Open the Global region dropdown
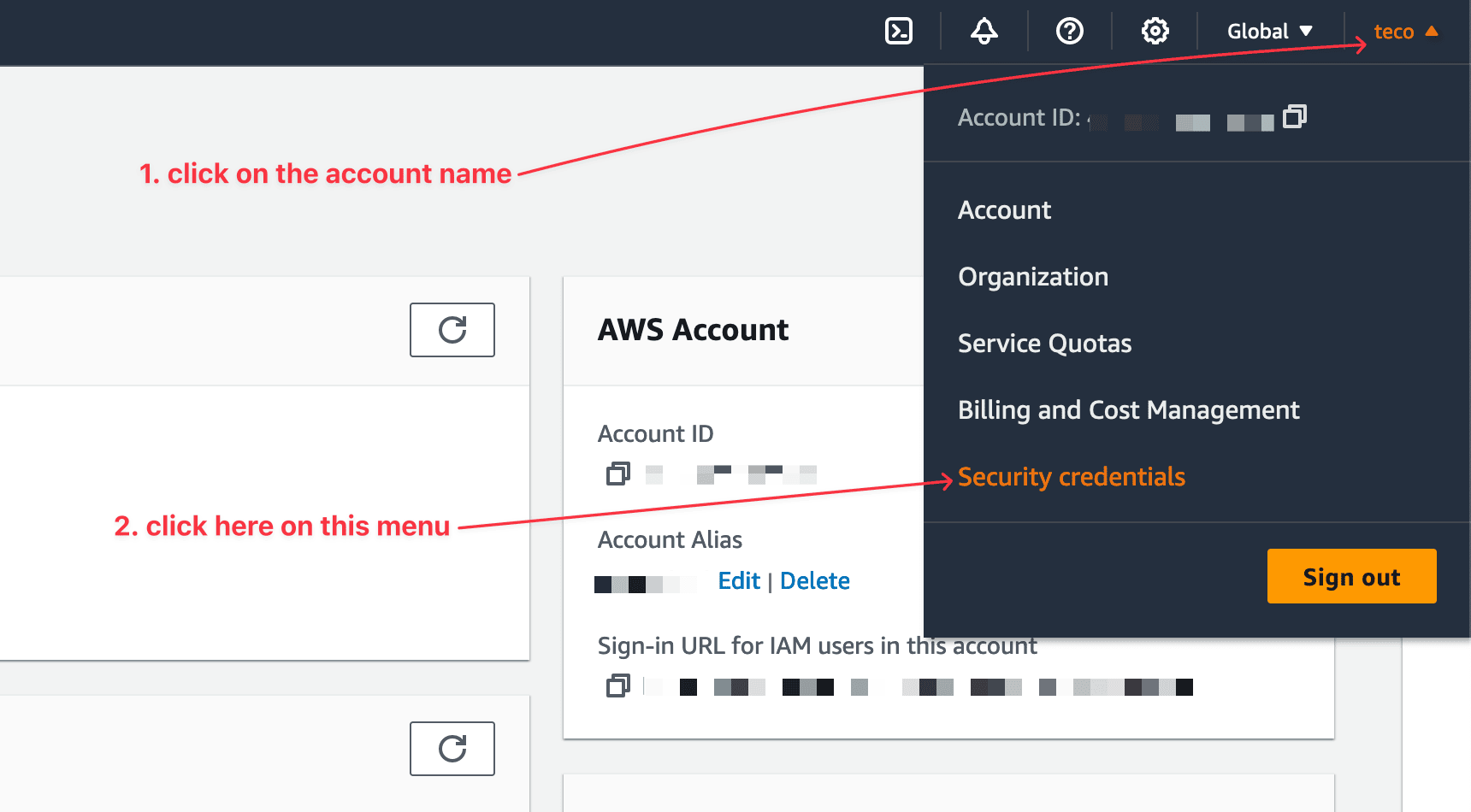 [x=1268, y=31]
